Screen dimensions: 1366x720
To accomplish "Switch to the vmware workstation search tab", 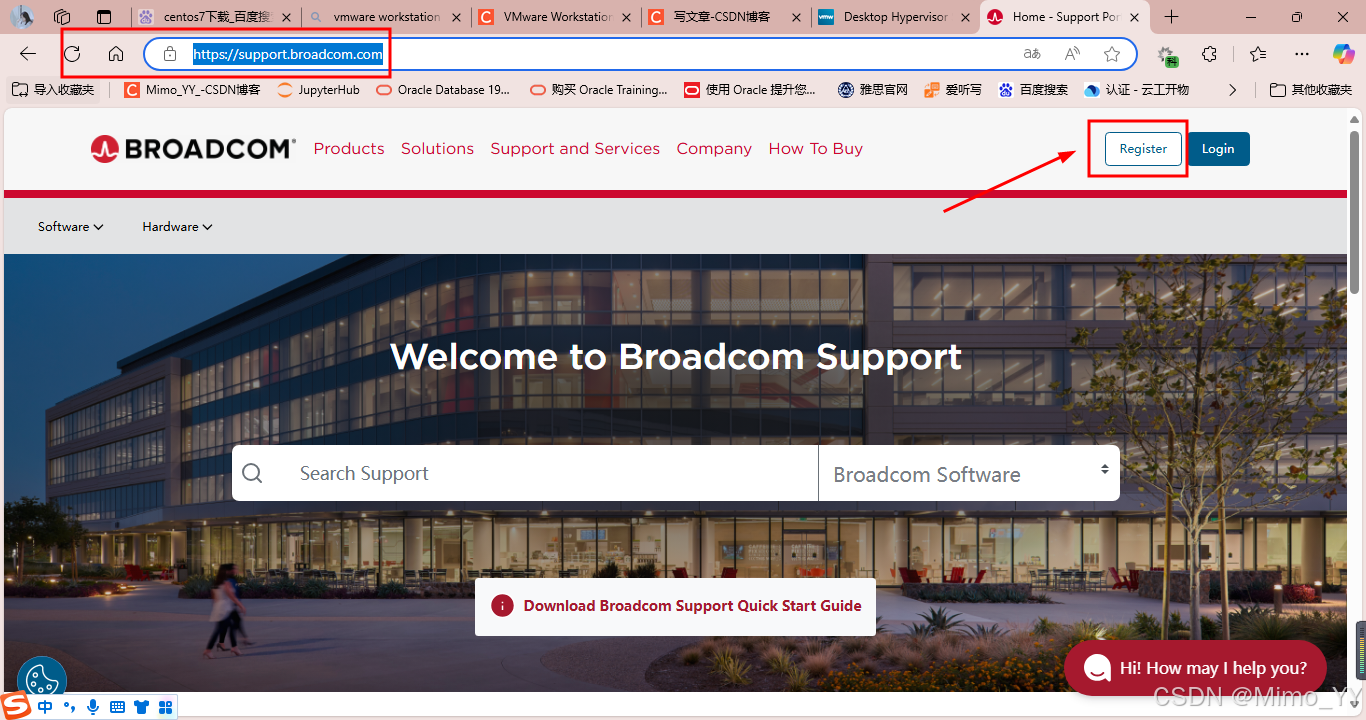I will pyautogui.click(x=385, y=17).
